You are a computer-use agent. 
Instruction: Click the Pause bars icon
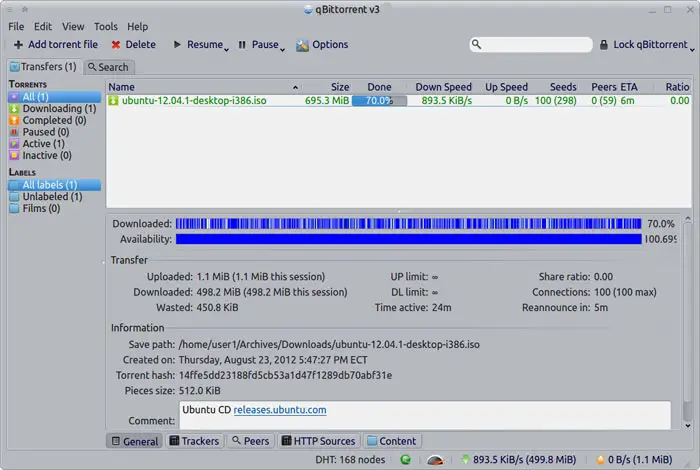pyautogui.click(x=242, y=45)
